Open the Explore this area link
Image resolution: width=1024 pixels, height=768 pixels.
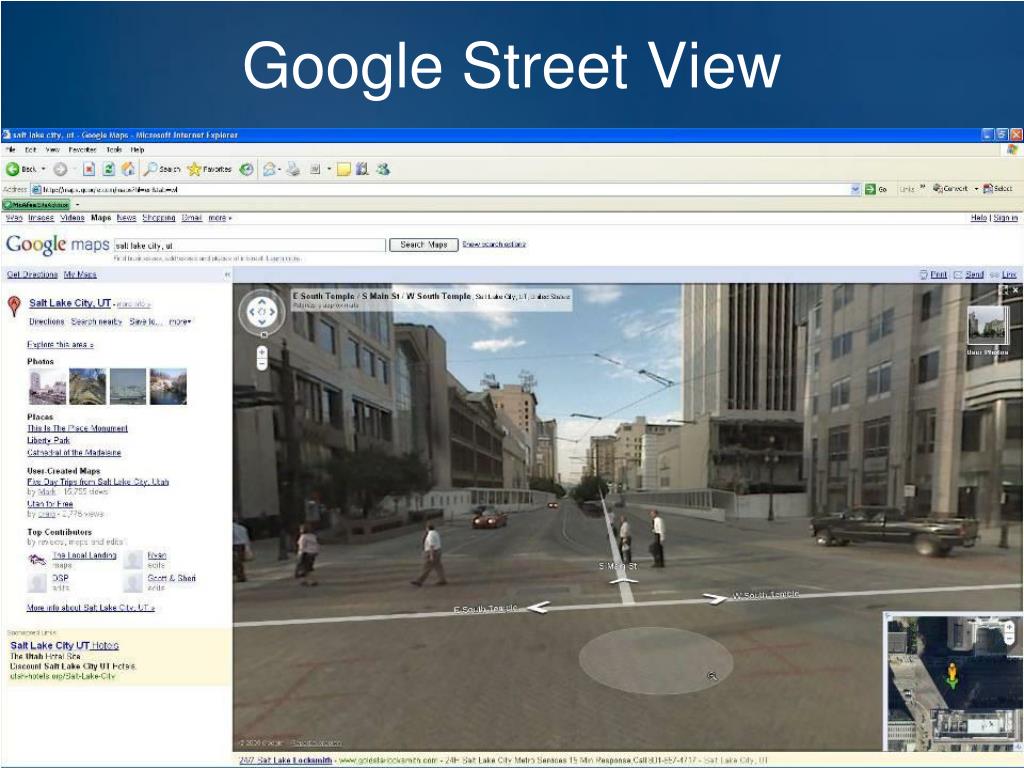pos(60,345)
